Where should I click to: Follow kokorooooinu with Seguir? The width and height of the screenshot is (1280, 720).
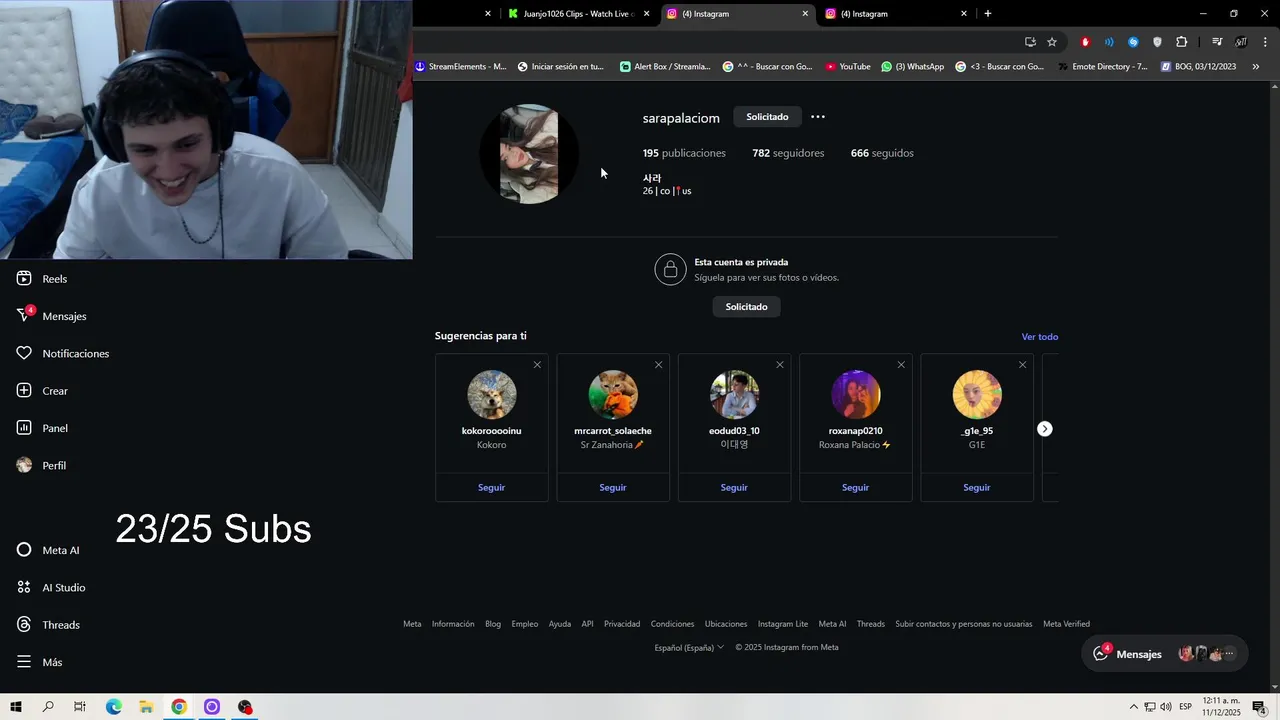[x=491, y=488]
